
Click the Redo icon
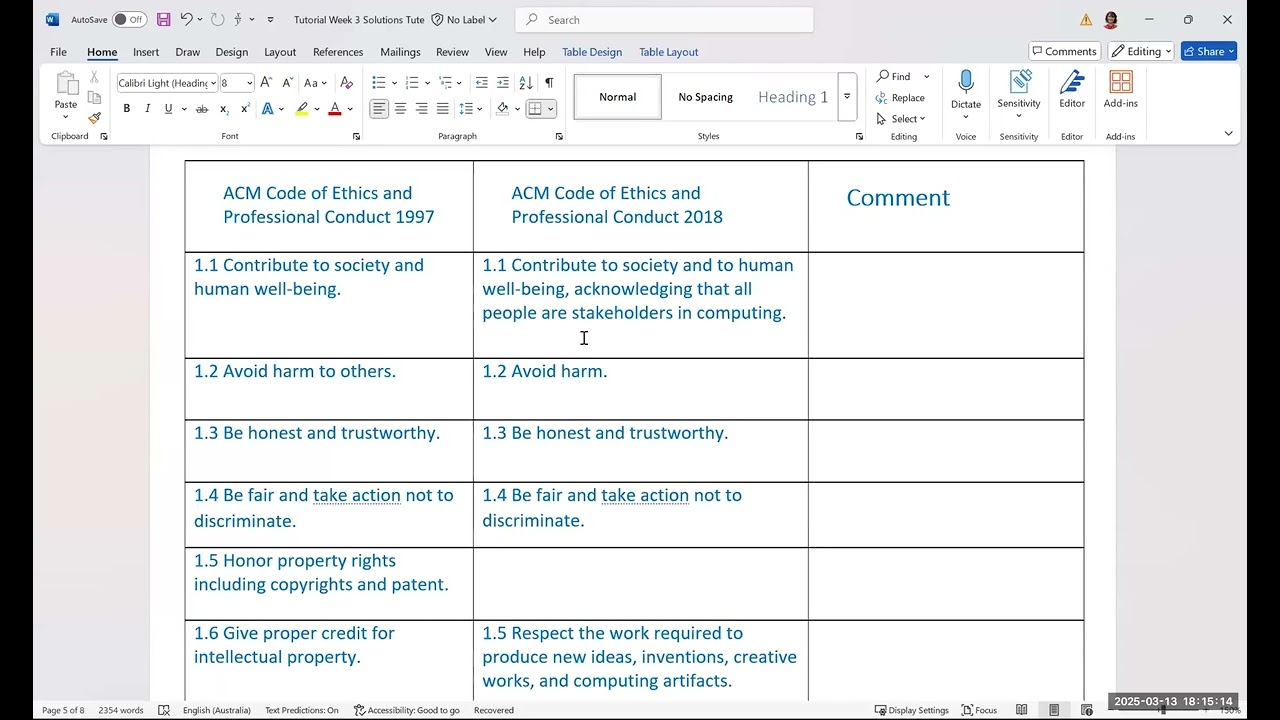click(x=217, y=19)
